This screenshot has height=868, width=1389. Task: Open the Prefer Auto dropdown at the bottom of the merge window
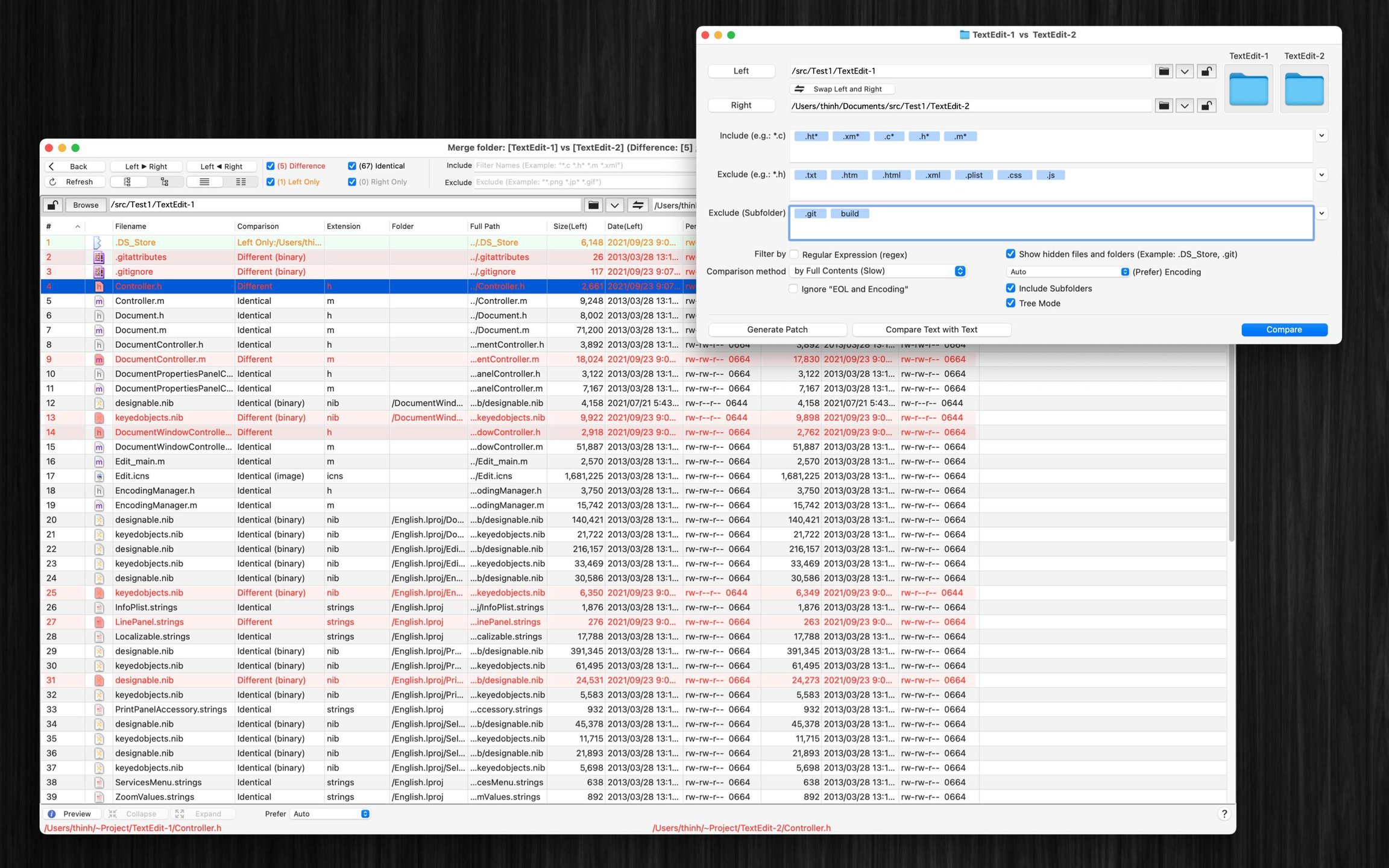click(330, 814)
